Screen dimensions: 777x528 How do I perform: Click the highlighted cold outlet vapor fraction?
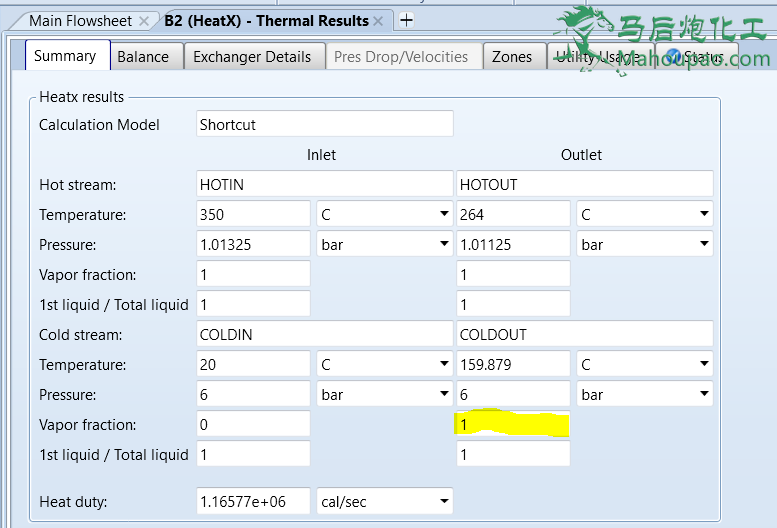(x=512, y=425)
